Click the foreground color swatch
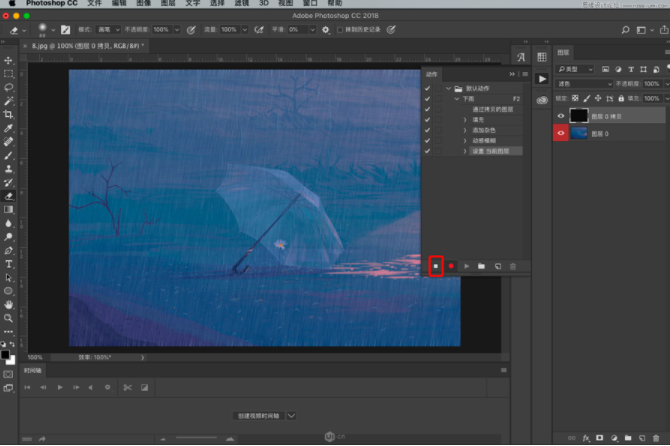 click(6, 352)
